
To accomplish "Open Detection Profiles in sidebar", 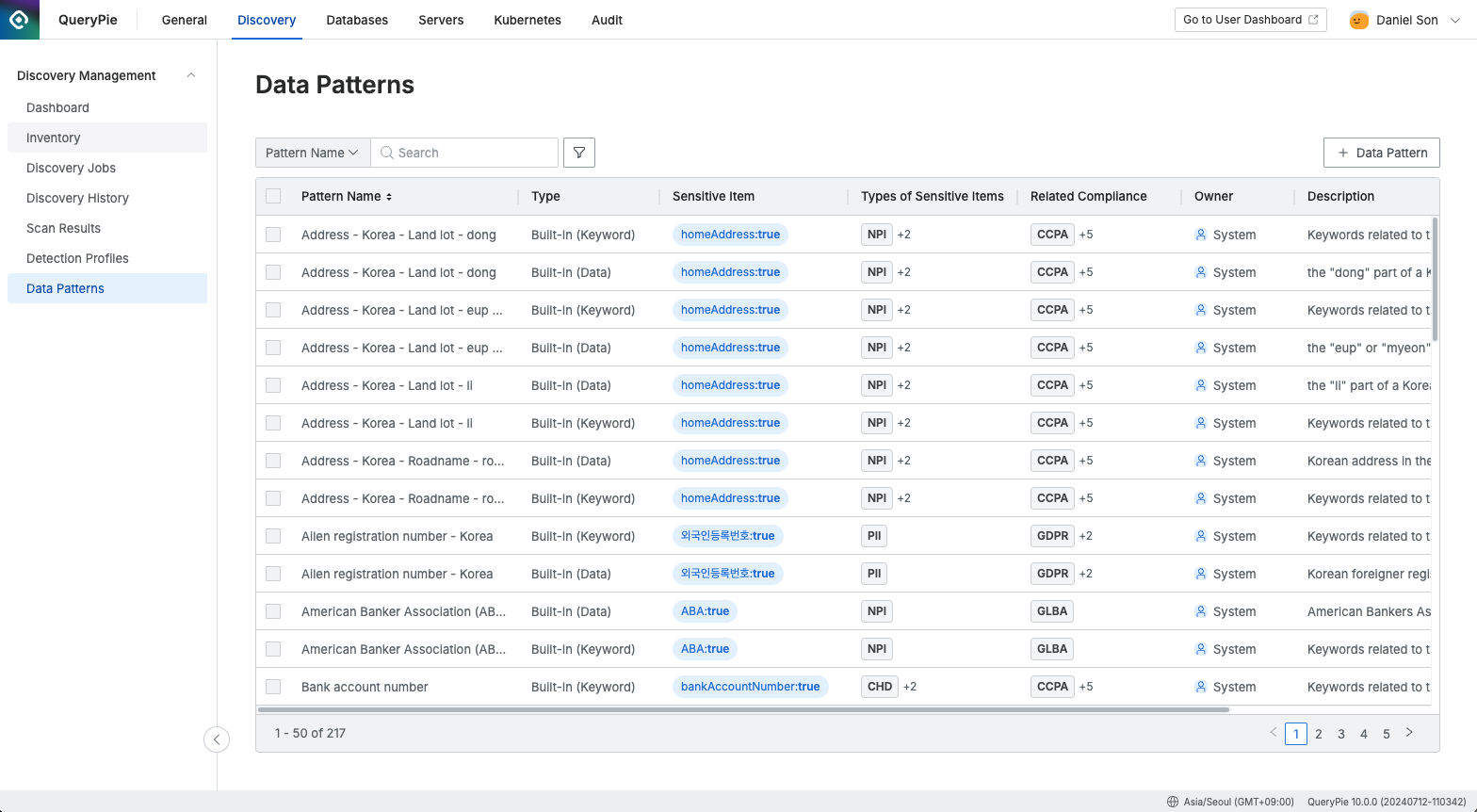I will [77, 258].
